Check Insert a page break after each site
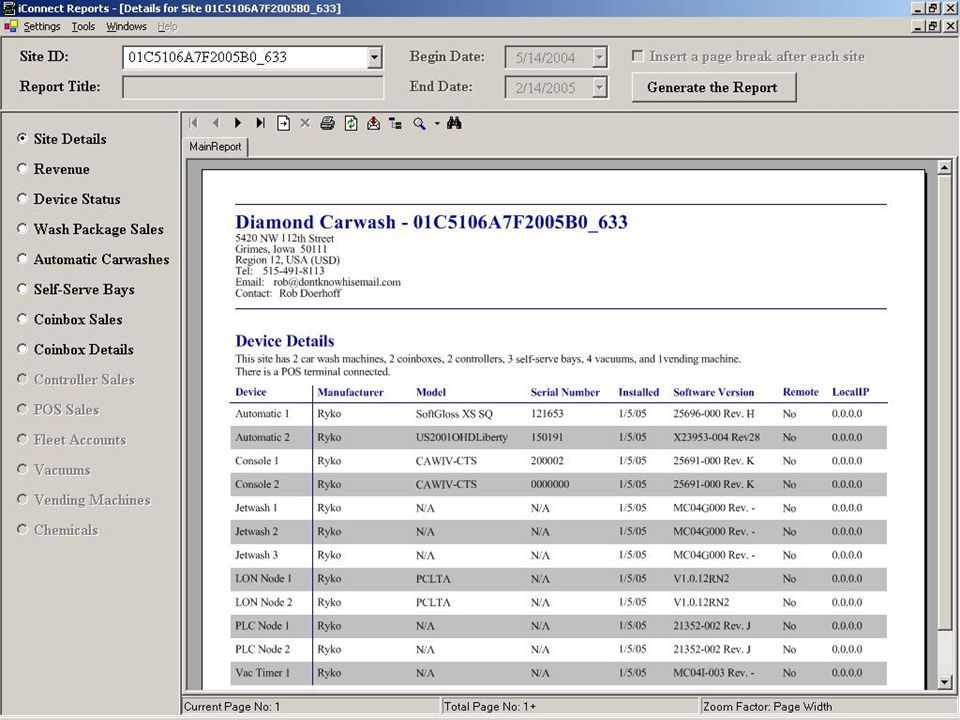This screenshot has height=720, width=960. 637,56
